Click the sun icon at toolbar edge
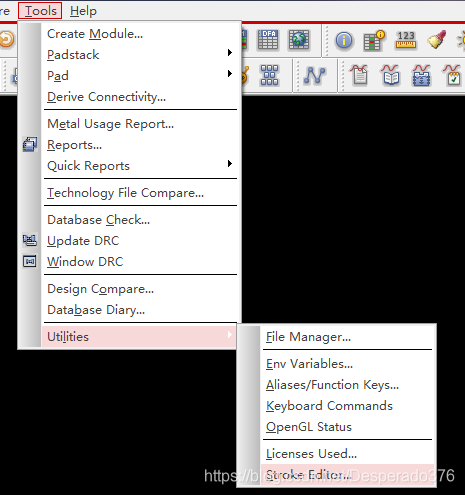Image resolution: width=465 pixels, height=495 pixels. 461,40
